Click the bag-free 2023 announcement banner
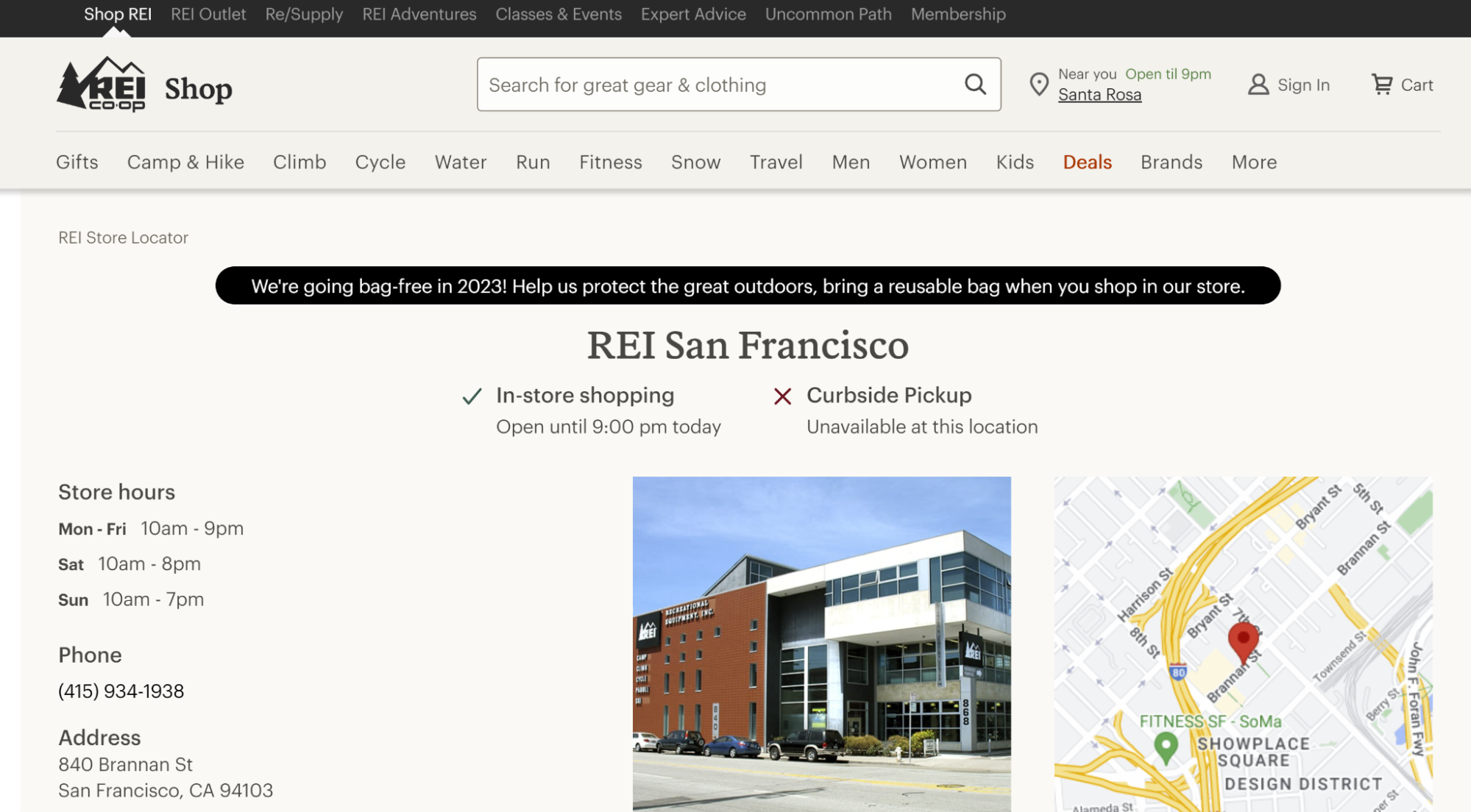 point(748,286)
